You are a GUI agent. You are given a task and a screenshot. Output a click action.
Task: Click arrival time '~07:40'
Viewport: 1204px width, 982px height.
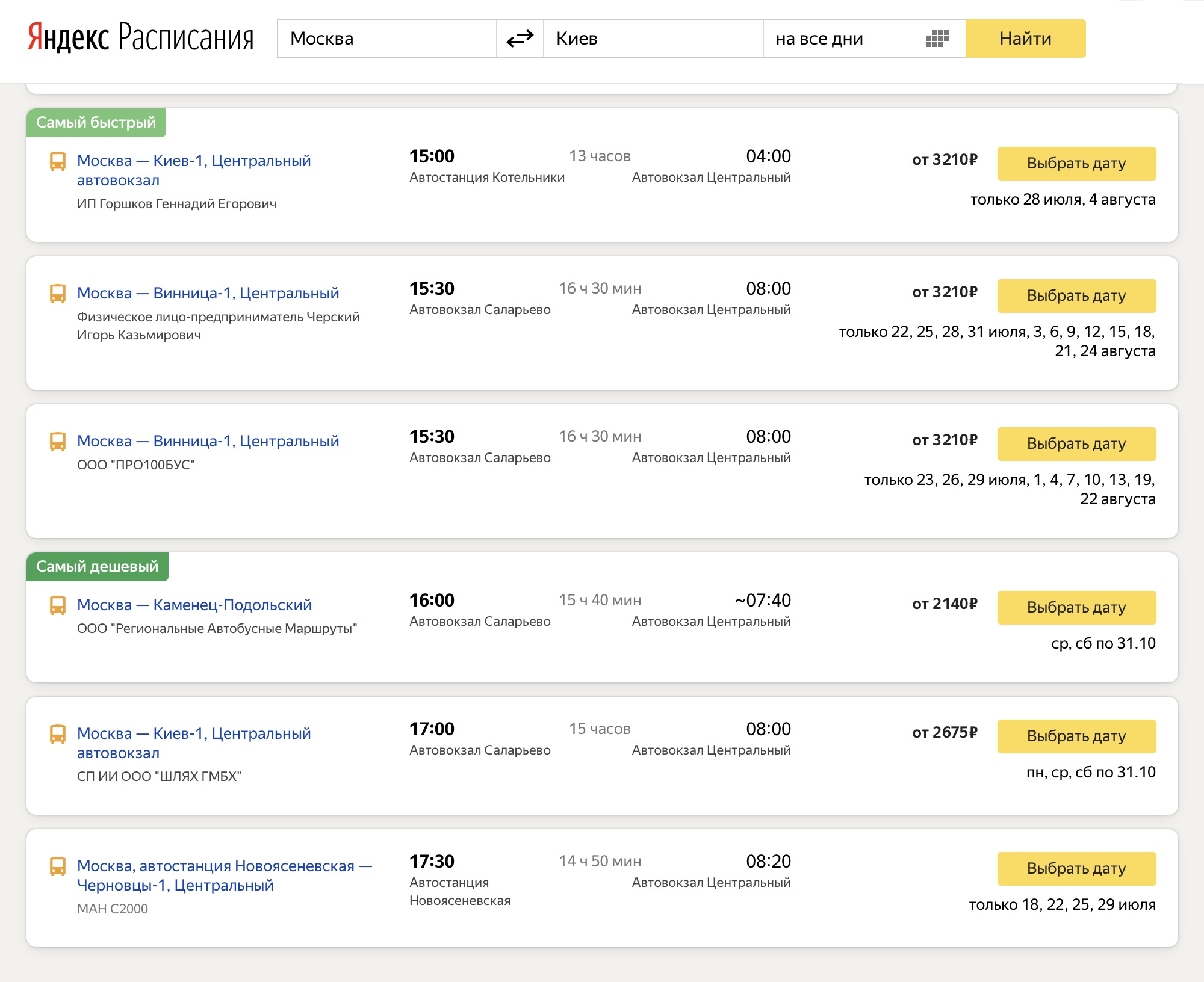click(763, 601)
